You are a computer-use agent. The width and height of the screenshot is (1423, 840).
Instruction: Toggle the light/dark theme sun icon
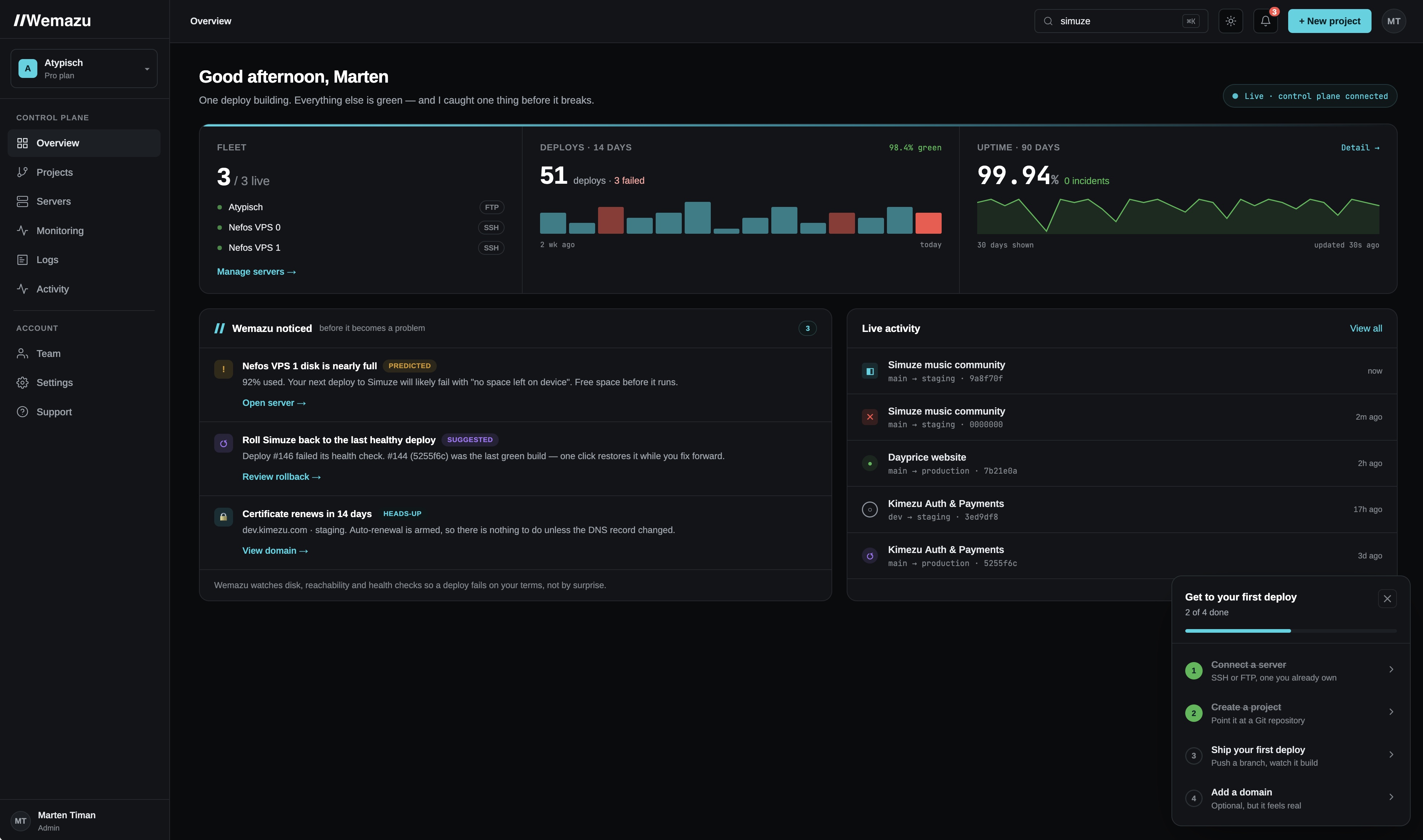(1231, 21)
